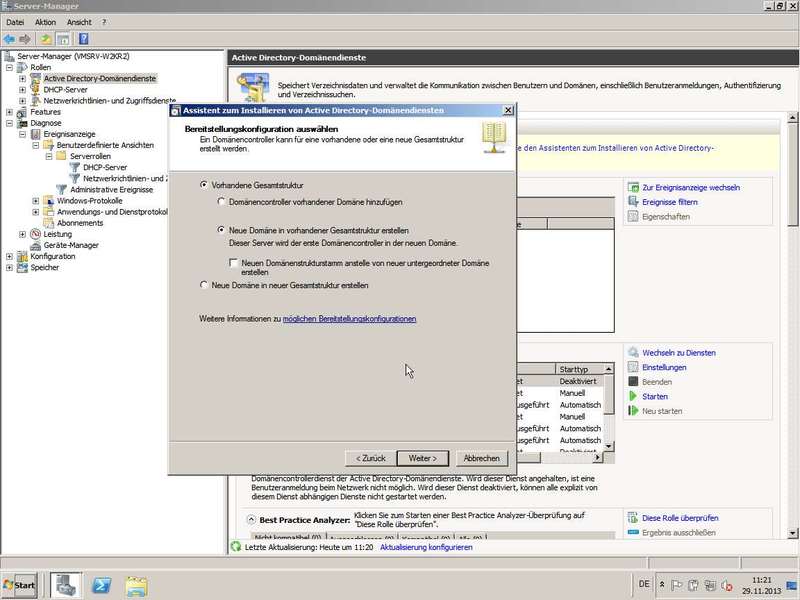Select DHCP-Server under Rollen in tree
This screenshot has width=800, height=600.
(65, 89)
